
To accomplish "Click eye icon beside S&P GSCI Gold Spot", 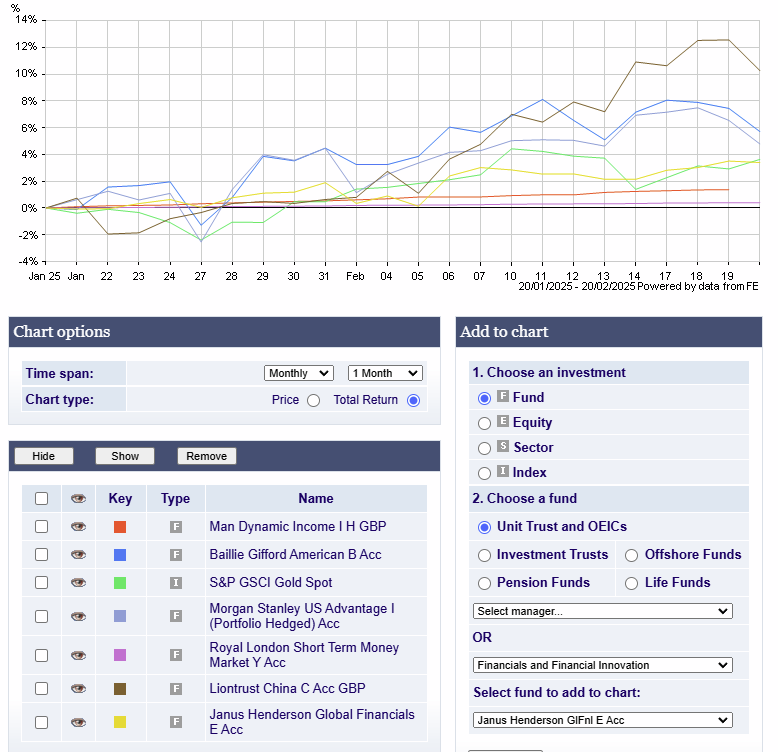I will [78, 583].
